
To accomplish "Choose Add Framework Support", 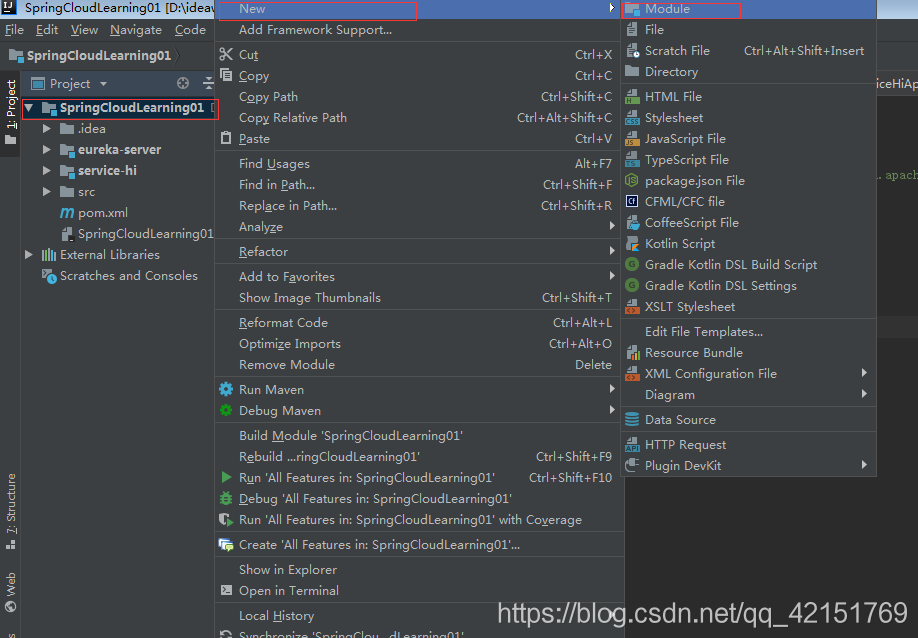I will (x=418, y=30).
